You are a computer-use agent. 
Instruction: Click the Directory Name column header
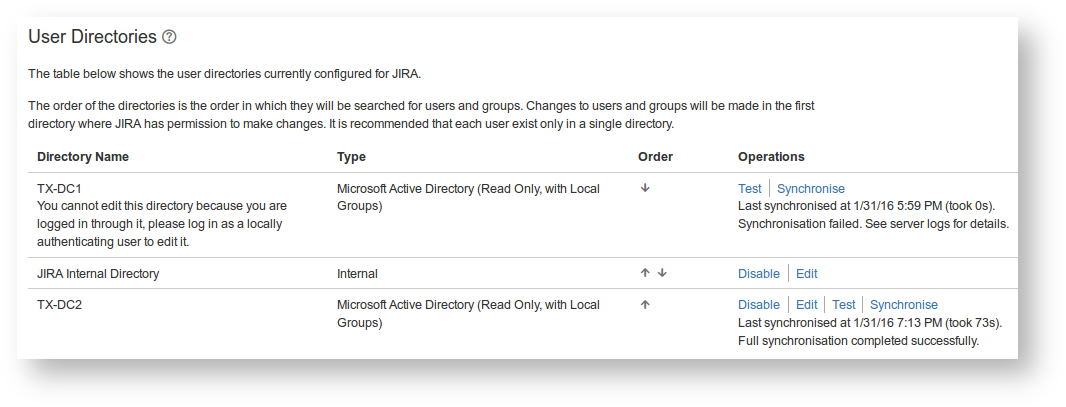pyautogui.click(x=83, y=157)
